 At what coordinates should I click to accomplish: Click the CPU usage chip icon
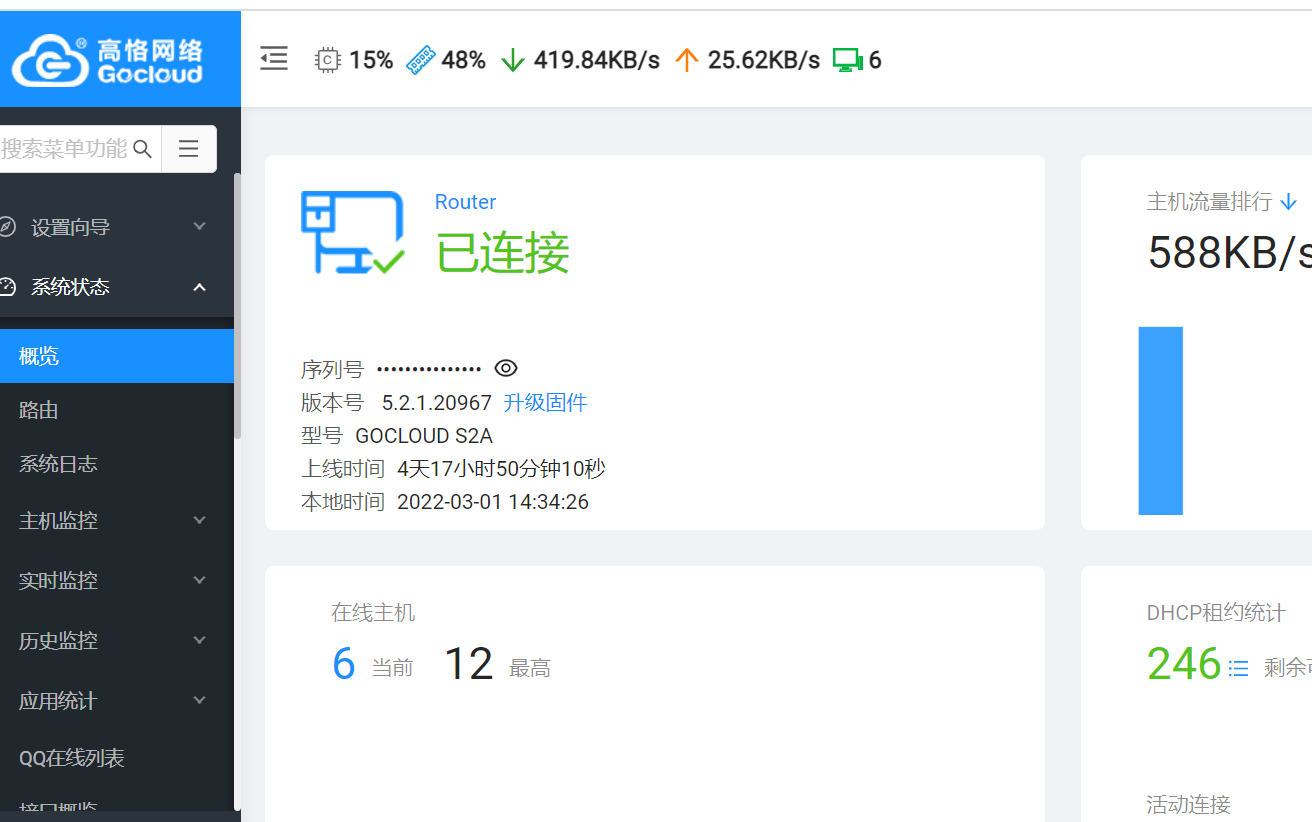[x=328, y=60]
